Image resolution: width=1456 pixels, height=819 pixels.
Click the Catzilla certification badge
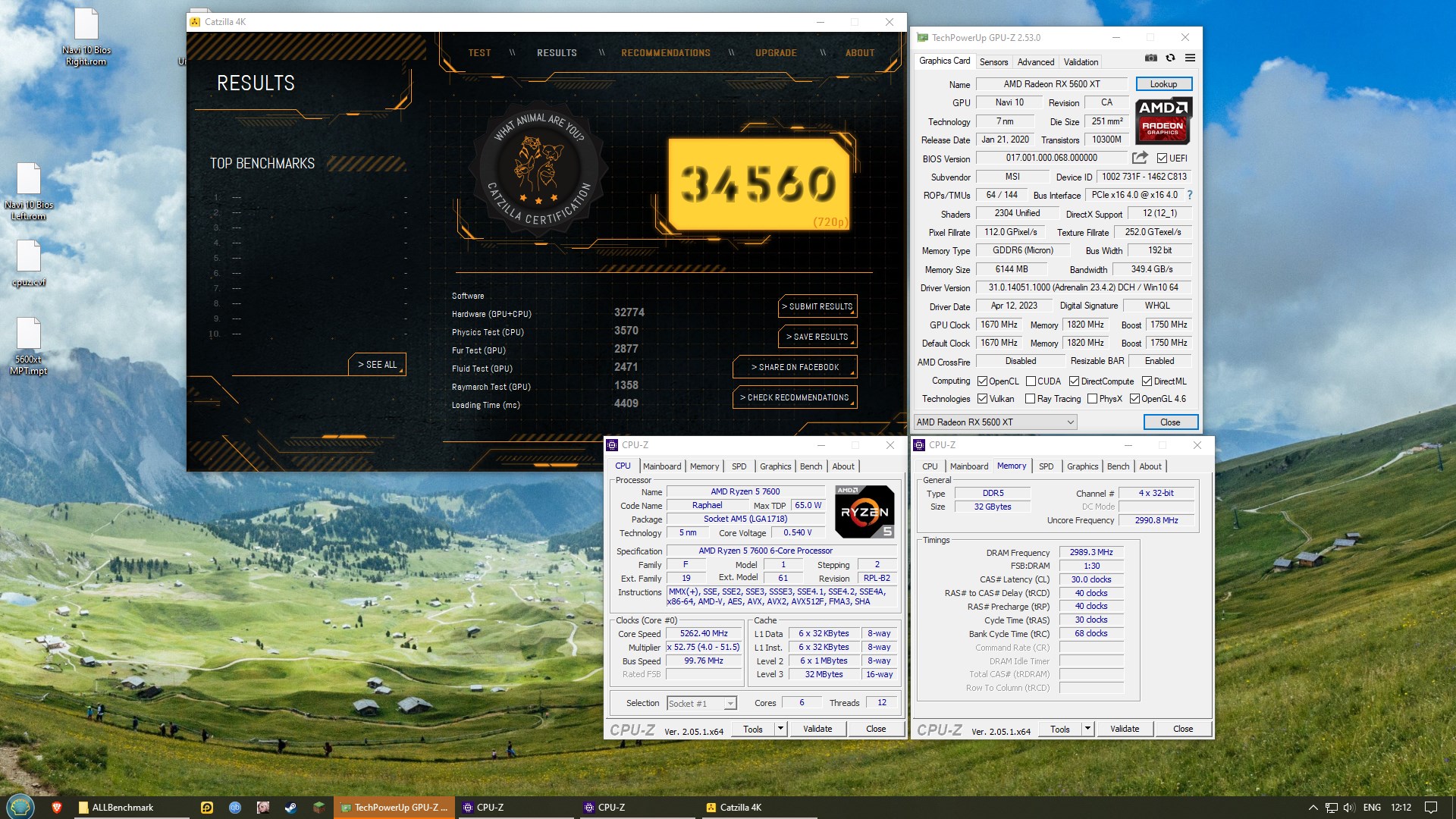tap(538, 170)
